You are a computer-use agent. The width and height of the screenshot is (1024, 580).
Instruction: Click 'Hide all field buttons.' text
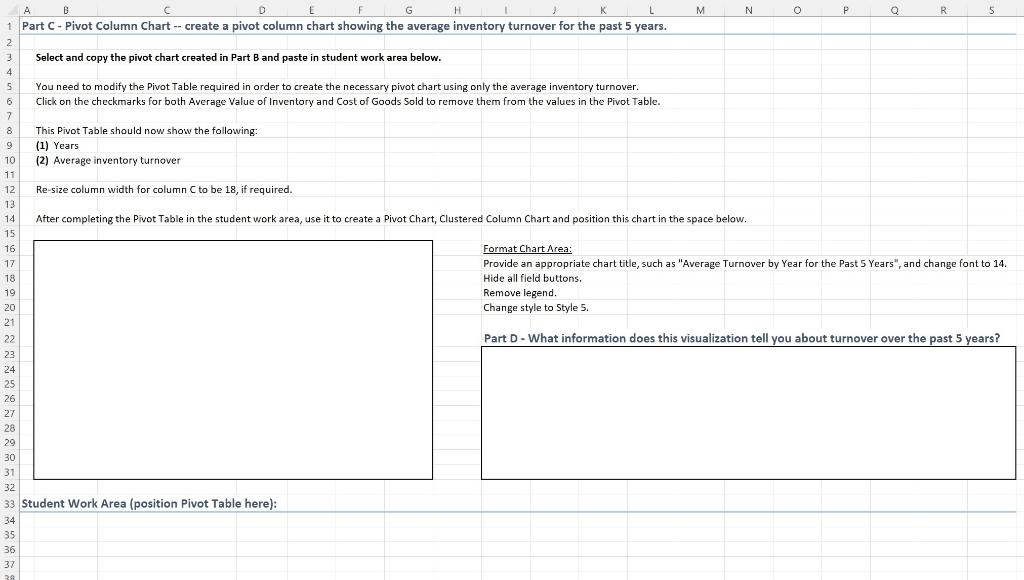(x=532, y=278)
